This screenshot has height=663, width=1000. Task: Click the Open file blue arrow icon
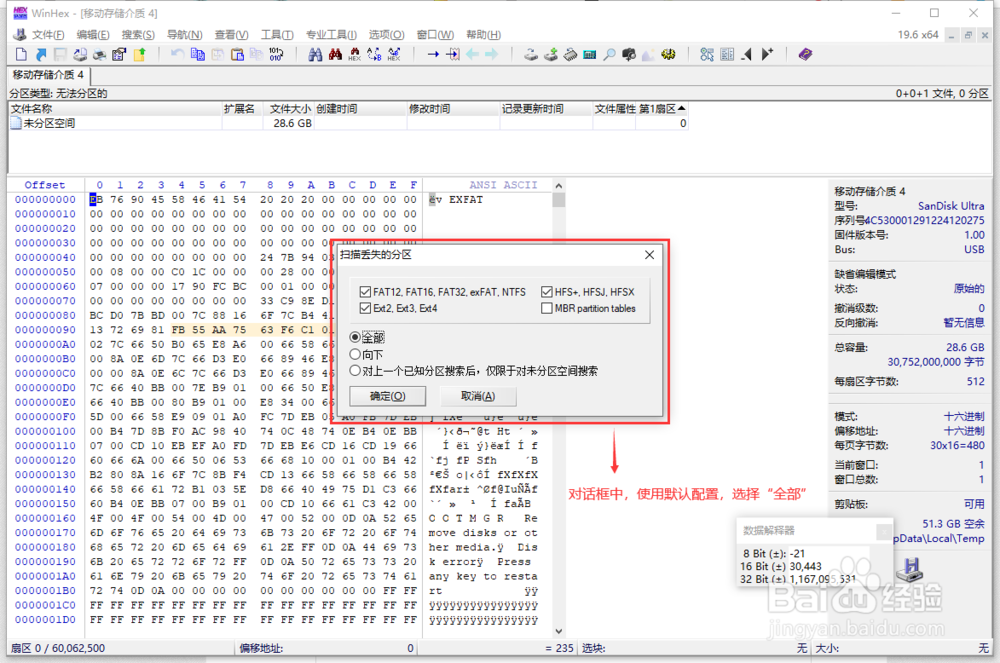(41, 54)
